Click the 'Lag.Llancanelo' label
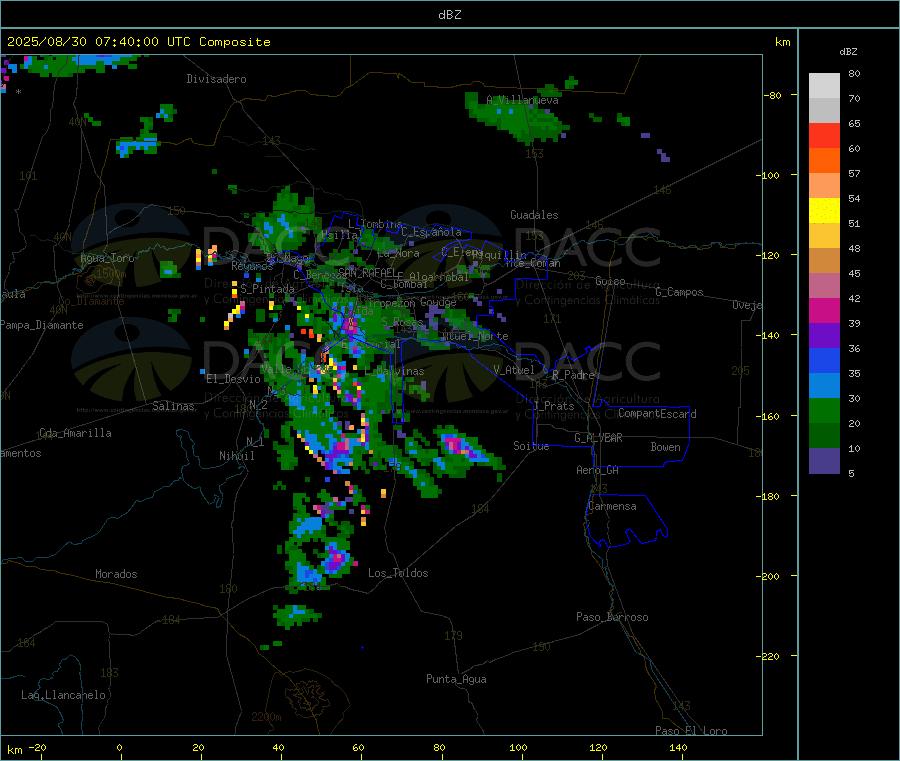The image size is (900, 761). [x=63, y=695]
